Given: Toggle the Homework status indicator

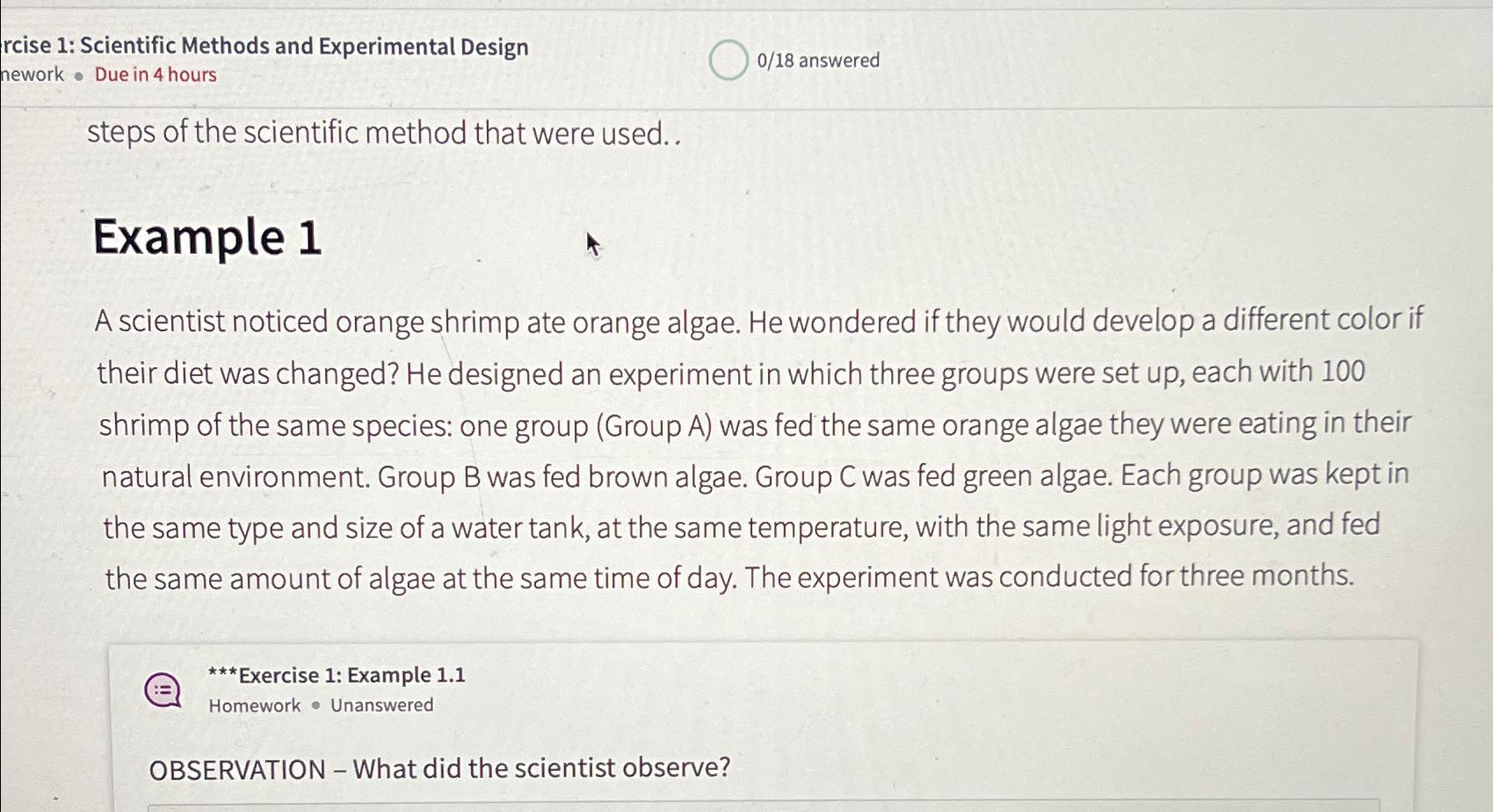Looking at the screenshot, I should pyautogui.click(x=255, y=705).
